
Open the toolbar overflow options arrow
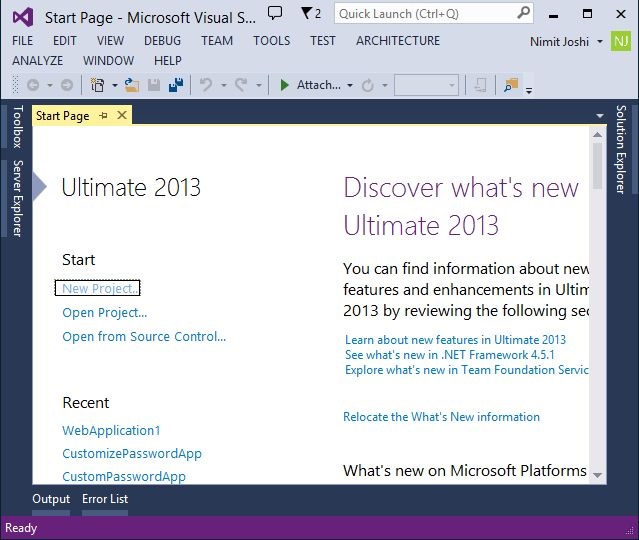[529, 90]
